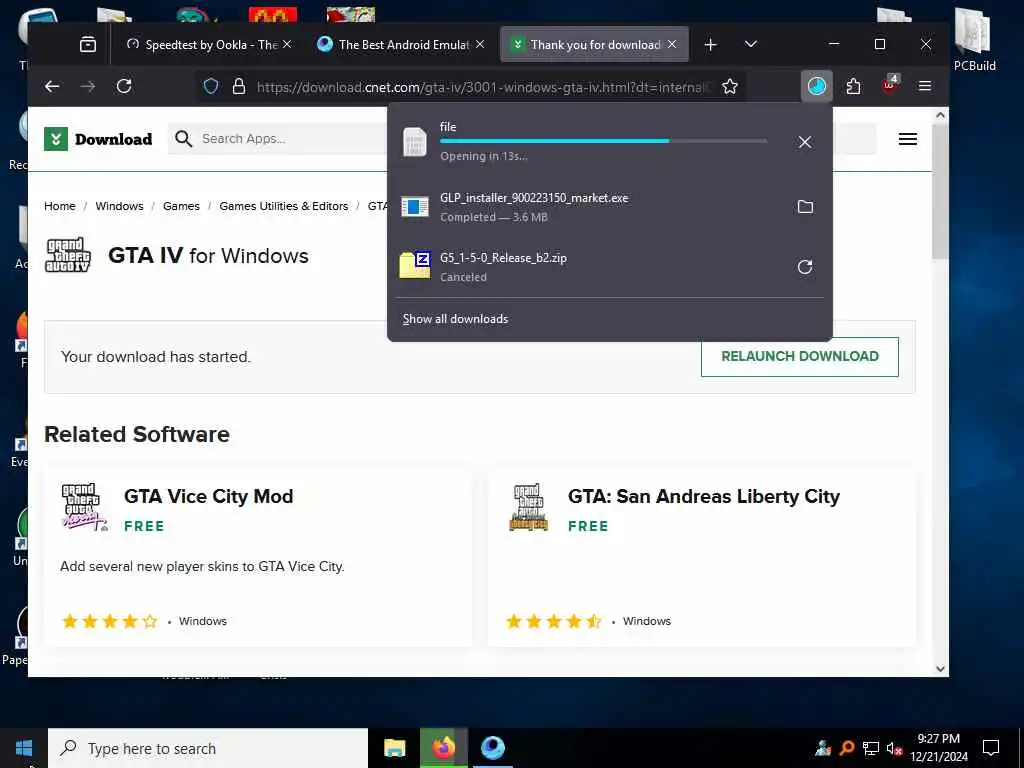Open GTA: San Andreas Liberty City title
The width and height of the screenshot is (1024, 768).
703,496
